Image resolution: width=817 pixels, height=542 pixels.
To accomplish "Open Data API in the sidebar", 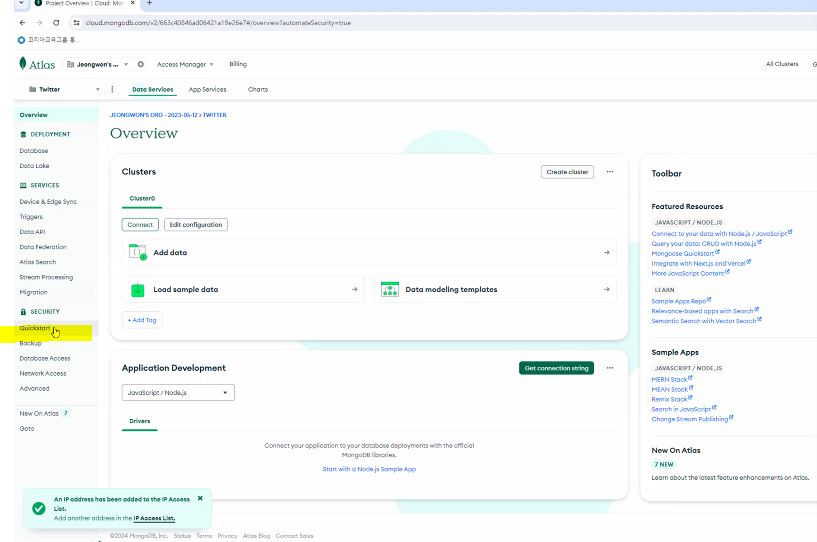I will pos(32,232).
